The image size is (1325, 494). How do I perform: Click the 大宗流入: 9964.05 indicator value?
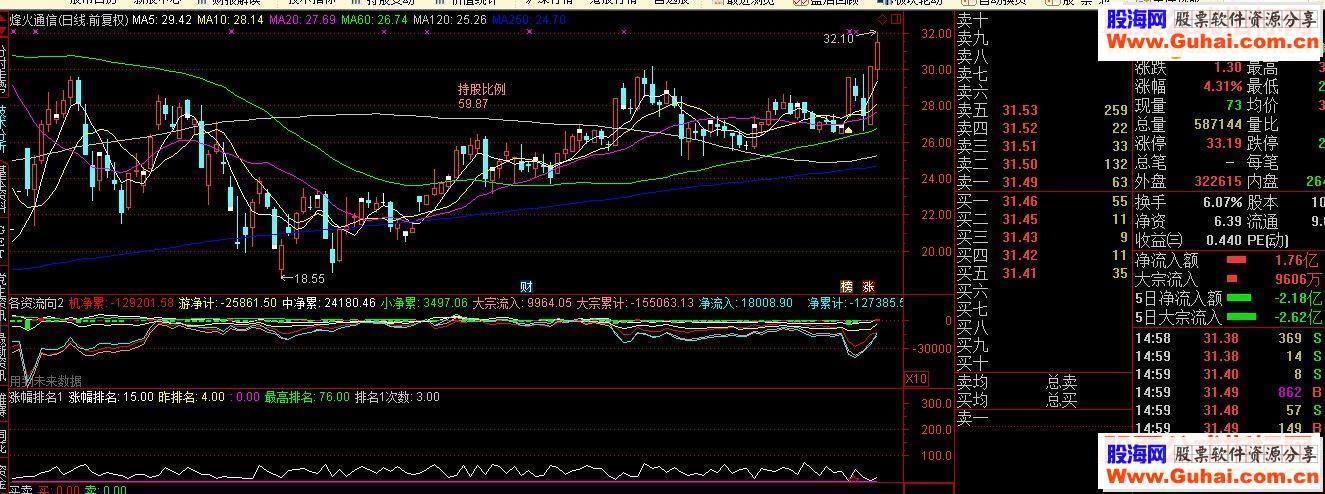522,301
